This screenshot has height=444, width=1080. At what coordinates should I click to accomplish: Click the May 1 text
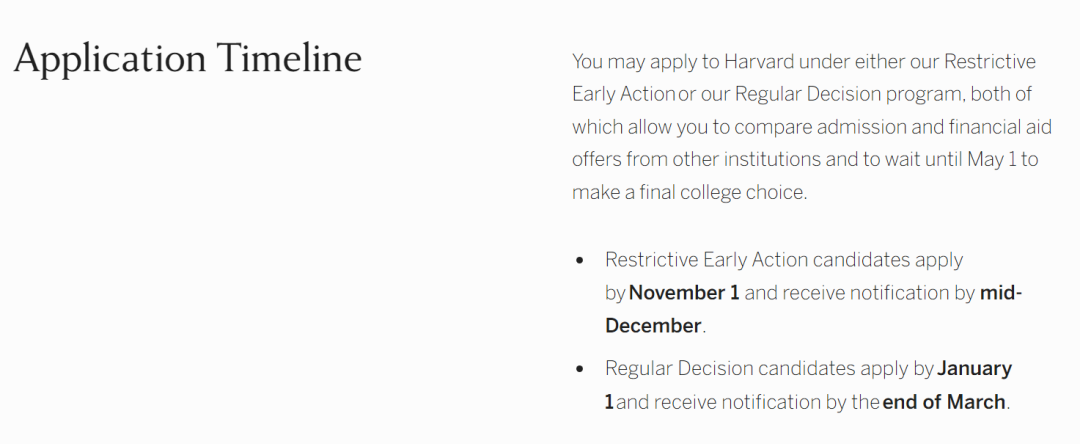pos(992,160)
